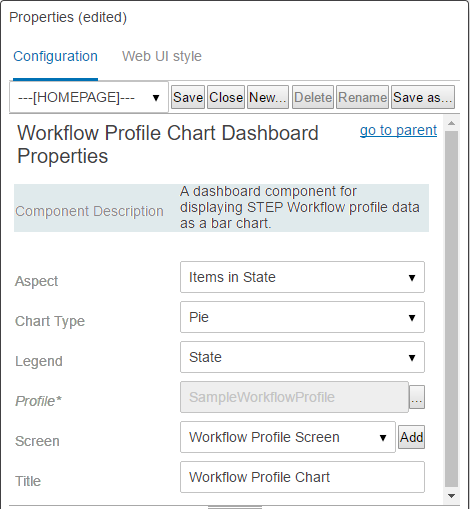Click the Close button in toolbar
The height and width of the screenshot is (509, 470).
coord(226,97)
